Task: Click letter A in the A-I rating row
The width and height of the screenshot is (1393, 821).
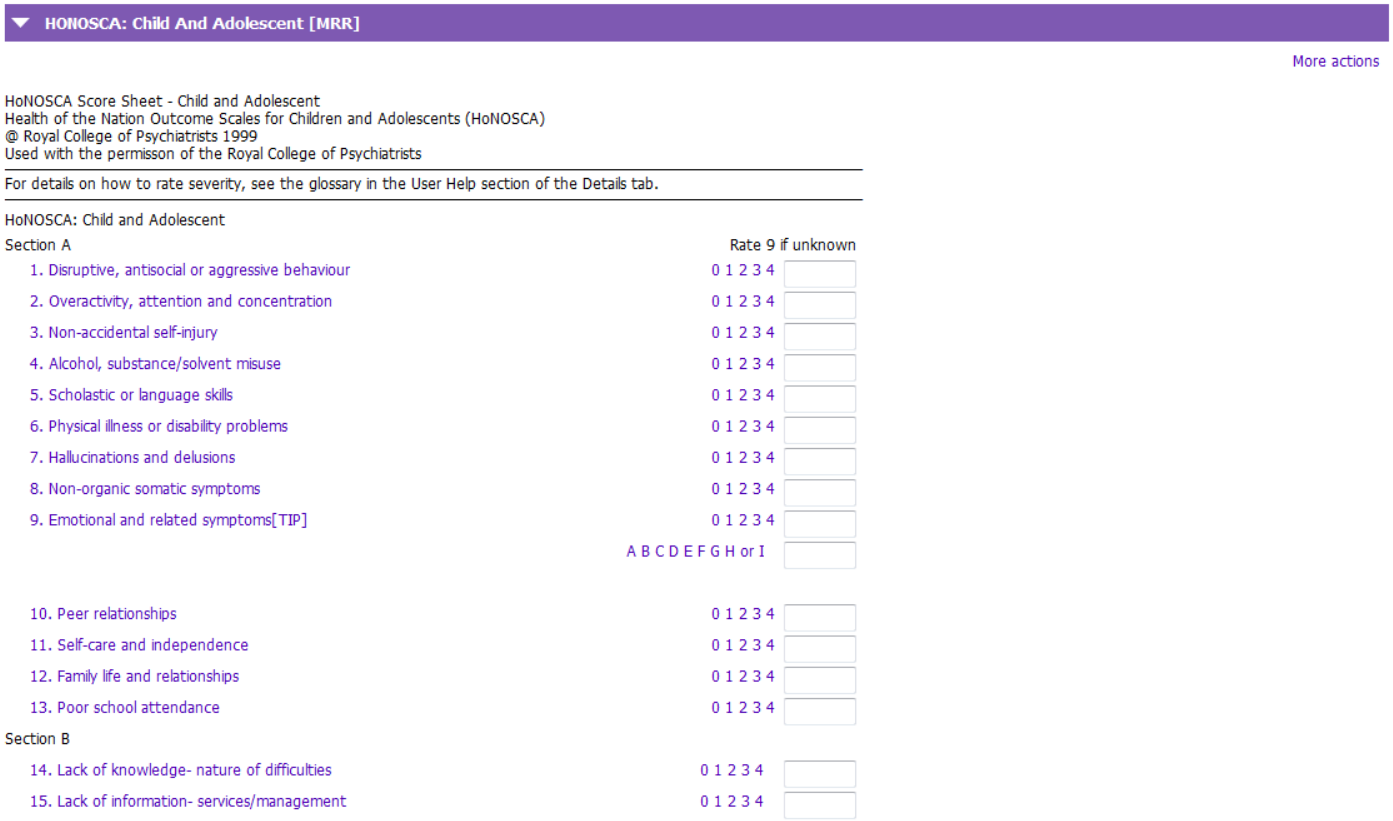Action: (630, 551)
